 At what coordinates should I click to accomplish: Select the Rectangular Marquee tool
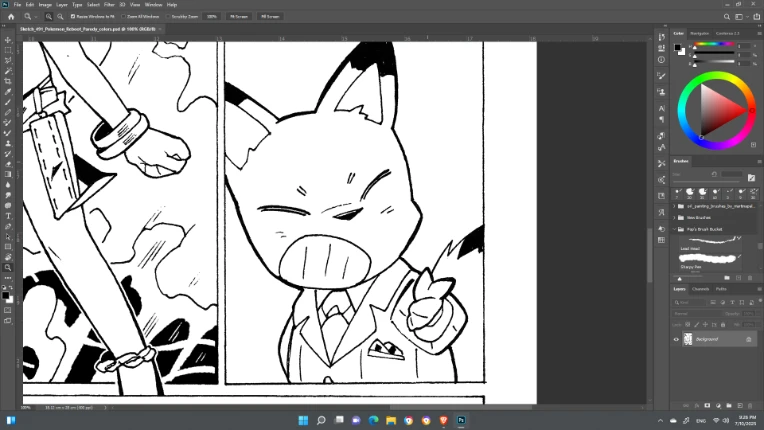click(8, 50)
